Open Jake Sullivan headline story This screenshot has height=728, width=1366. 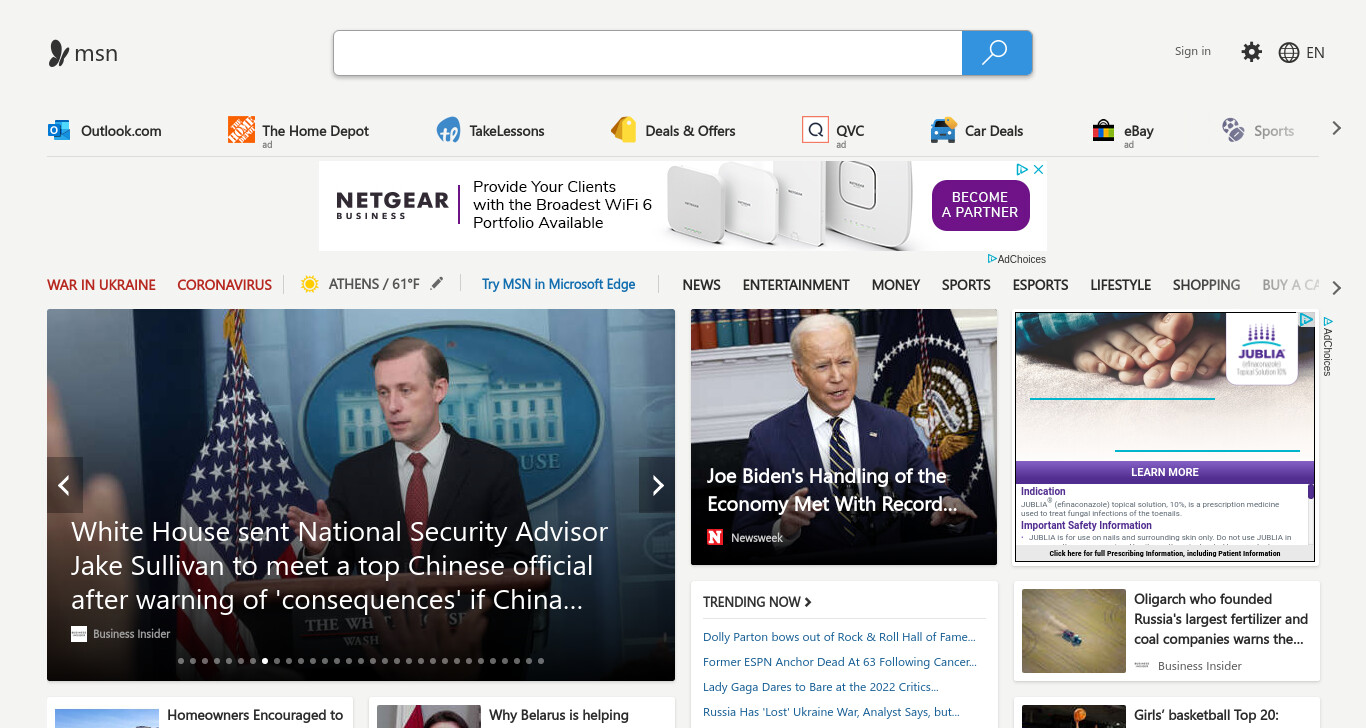pos(339,566)
